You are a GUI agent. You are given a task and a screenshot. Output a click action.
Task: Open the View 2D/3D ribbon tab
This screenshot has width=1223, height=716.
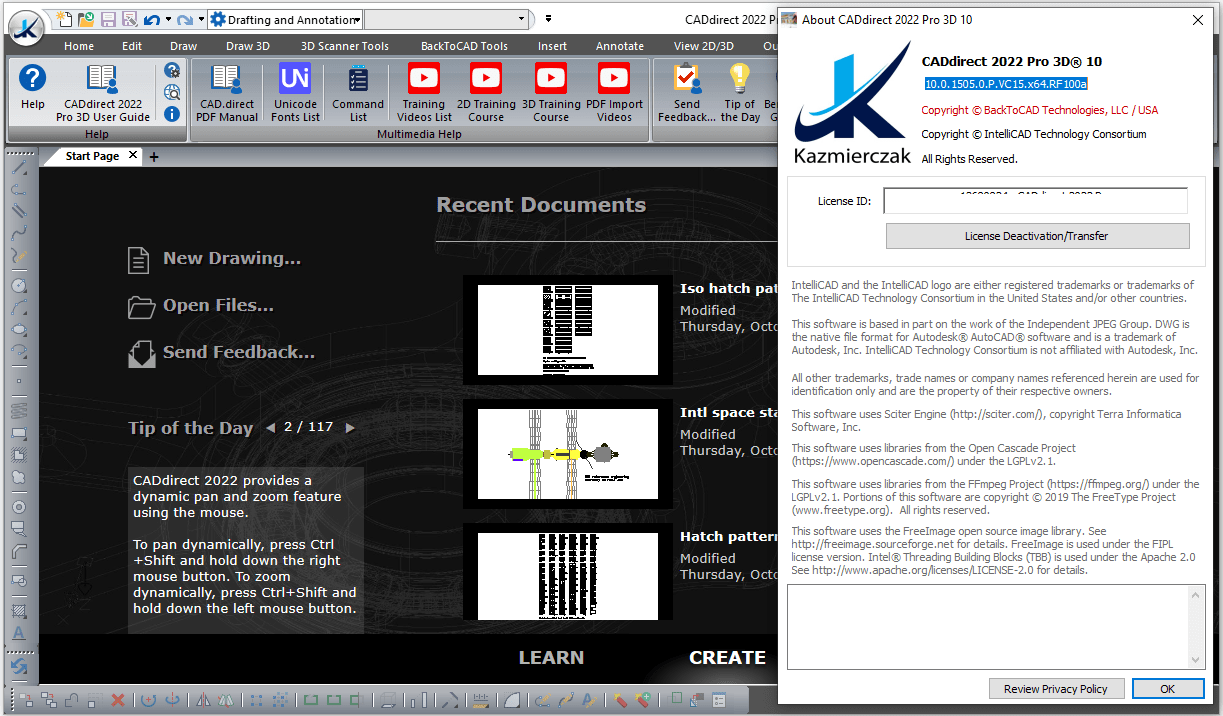pos(704,46)
